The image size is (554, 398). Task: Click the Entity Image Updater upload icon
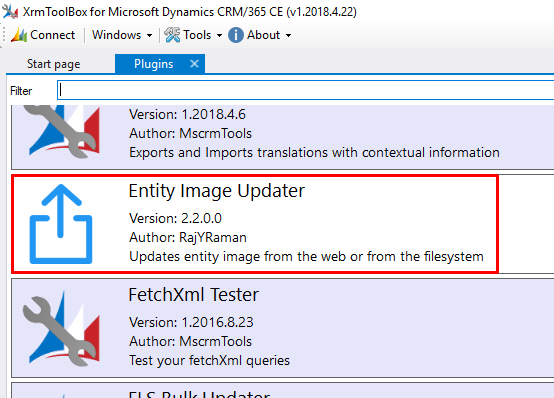click(61, 224)
